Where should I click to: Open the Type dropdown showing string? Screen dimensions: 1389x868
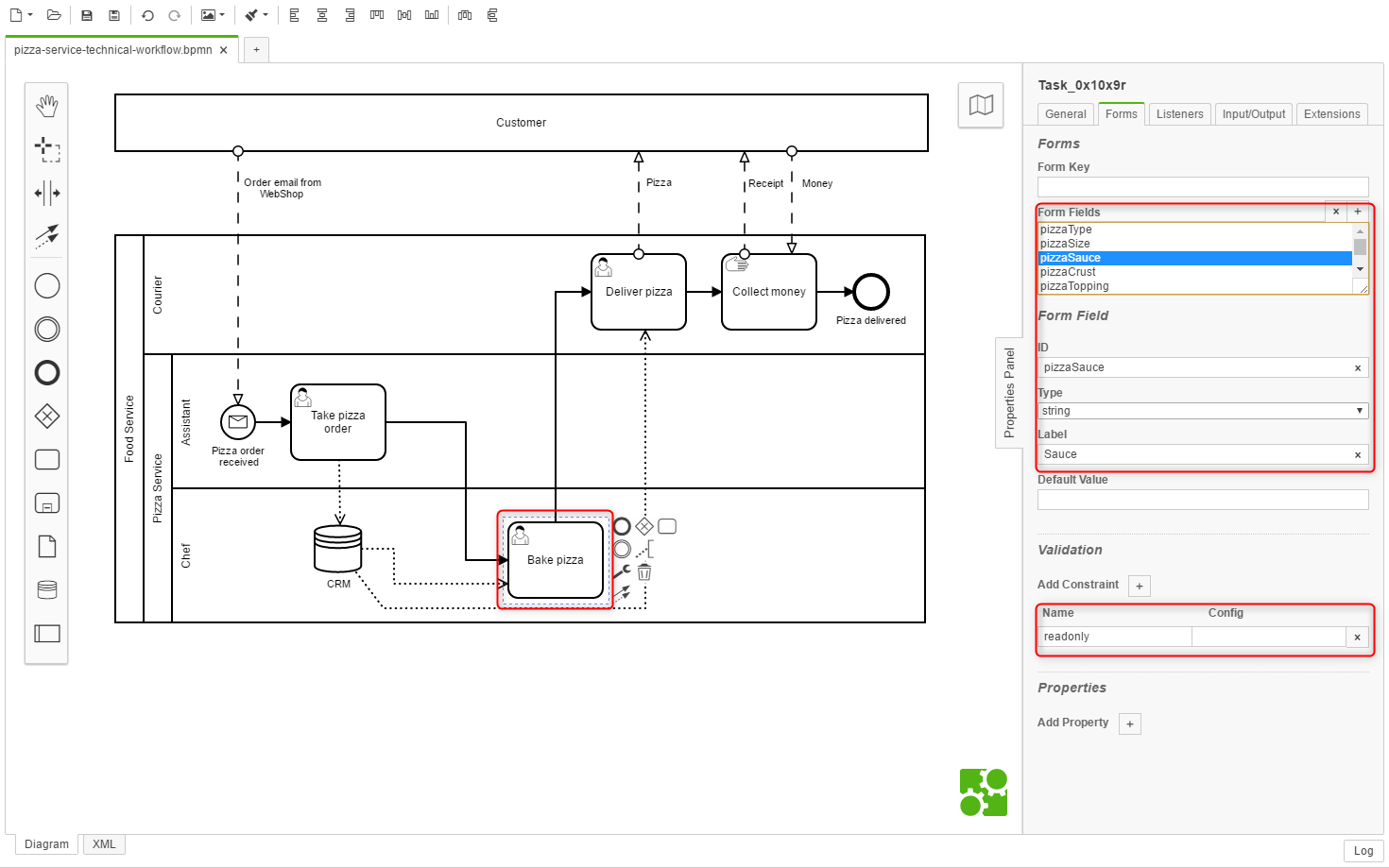click(x=1202, y=411)
